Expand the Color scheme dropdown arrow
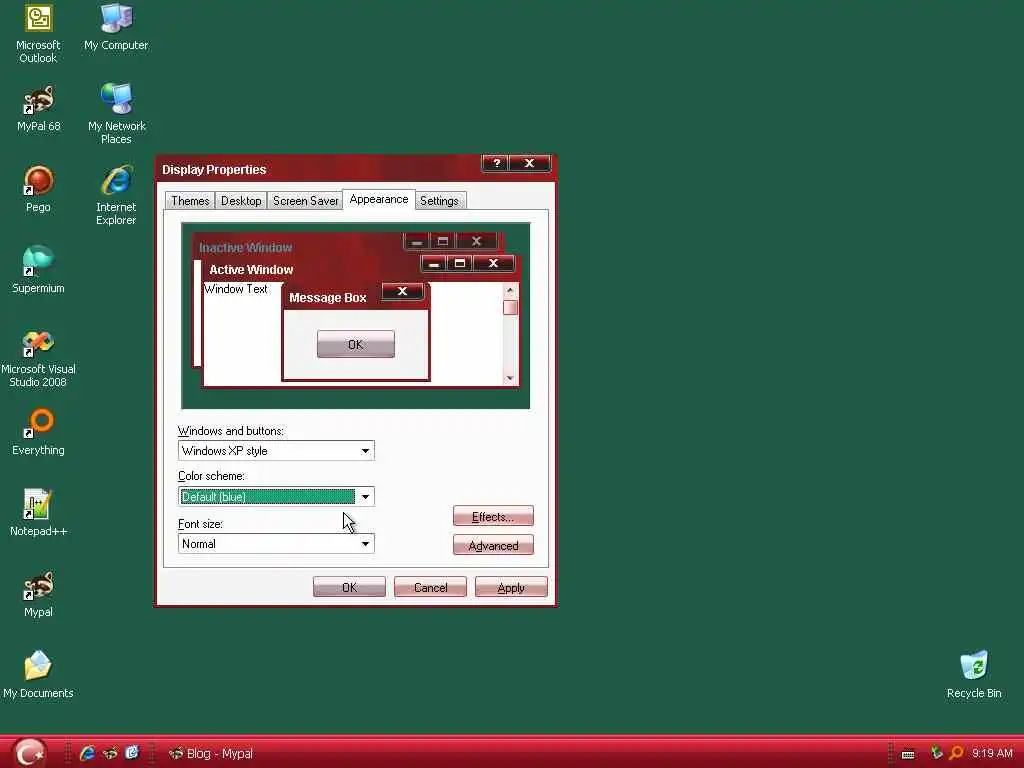The height and width of the screenshot is (768, 1024). pyautogui.click(x=365, y=497)
